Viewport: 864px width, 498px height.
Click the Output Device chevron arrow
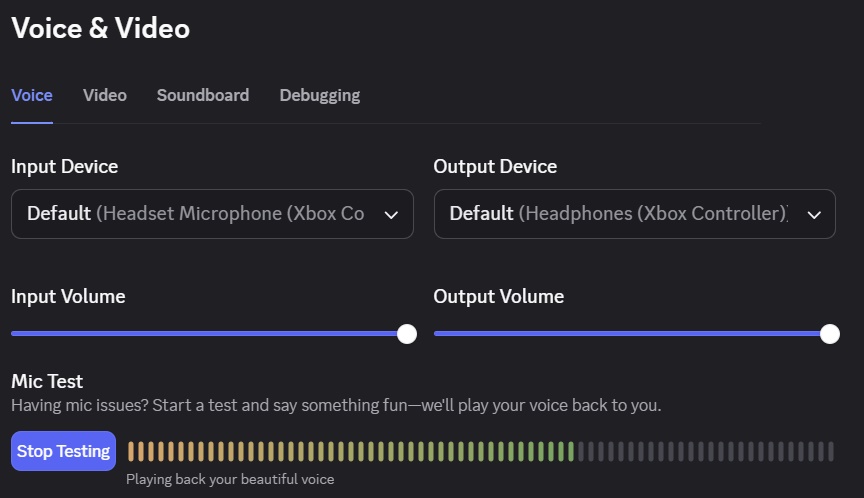pyautogui.click(x=814, y=214)
